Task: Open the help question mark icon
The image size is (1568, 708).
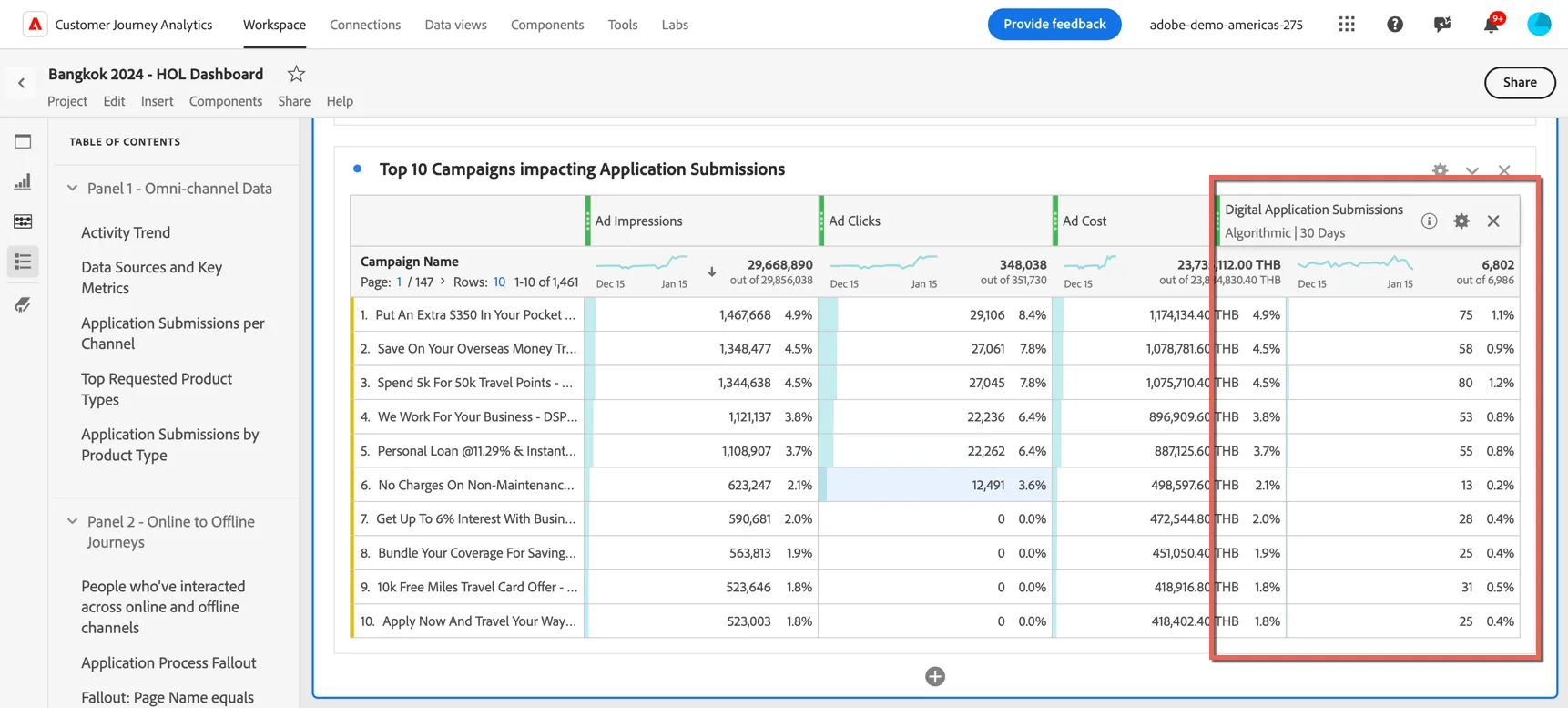Action: pyautogui.click(x=1395, y=25)
